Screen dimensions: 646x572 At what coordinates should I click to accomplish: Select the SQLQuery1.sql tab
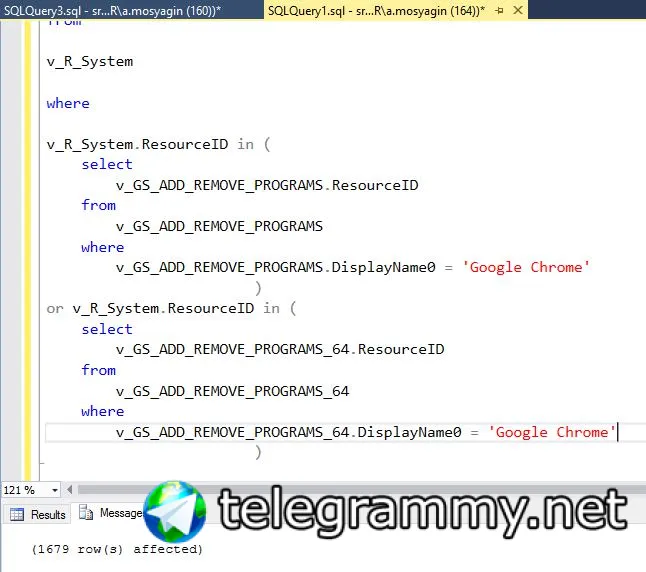click(x=376, y=10)
